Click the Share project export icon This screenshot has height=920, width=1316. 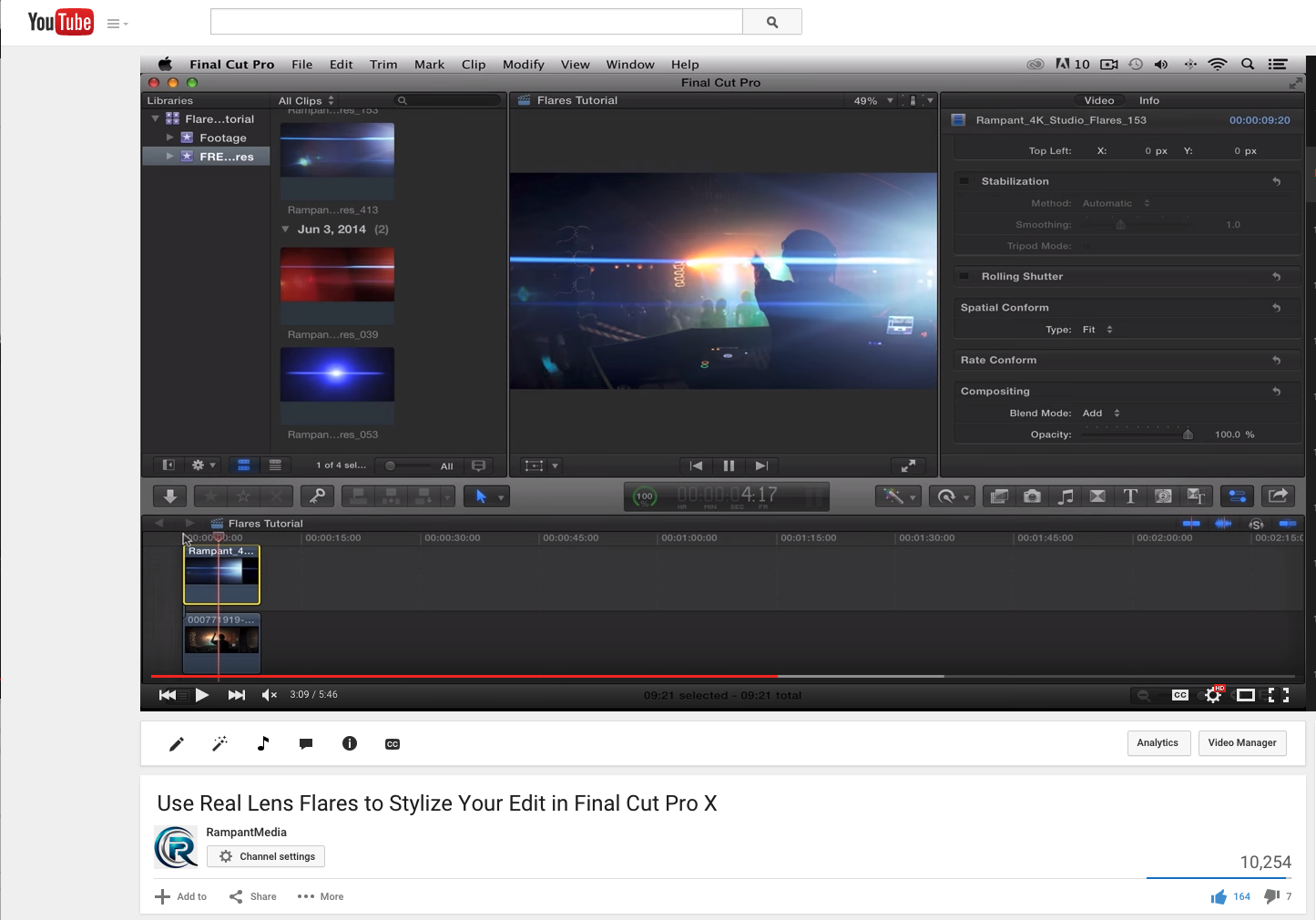[1278, 496]
